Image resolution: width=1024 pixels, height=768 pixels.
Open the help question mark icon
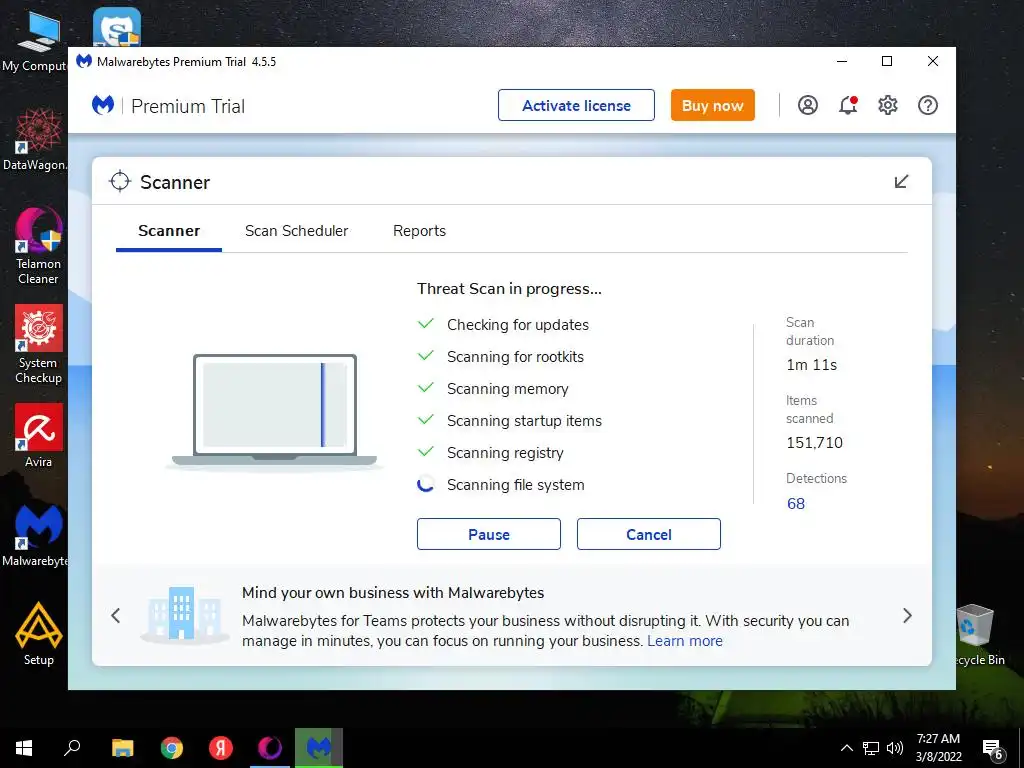(x=927, y=105)
